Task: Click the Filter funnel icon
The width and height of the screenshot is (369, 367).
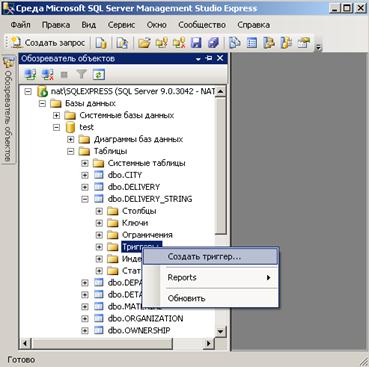Action: click(x=82, y=74)
